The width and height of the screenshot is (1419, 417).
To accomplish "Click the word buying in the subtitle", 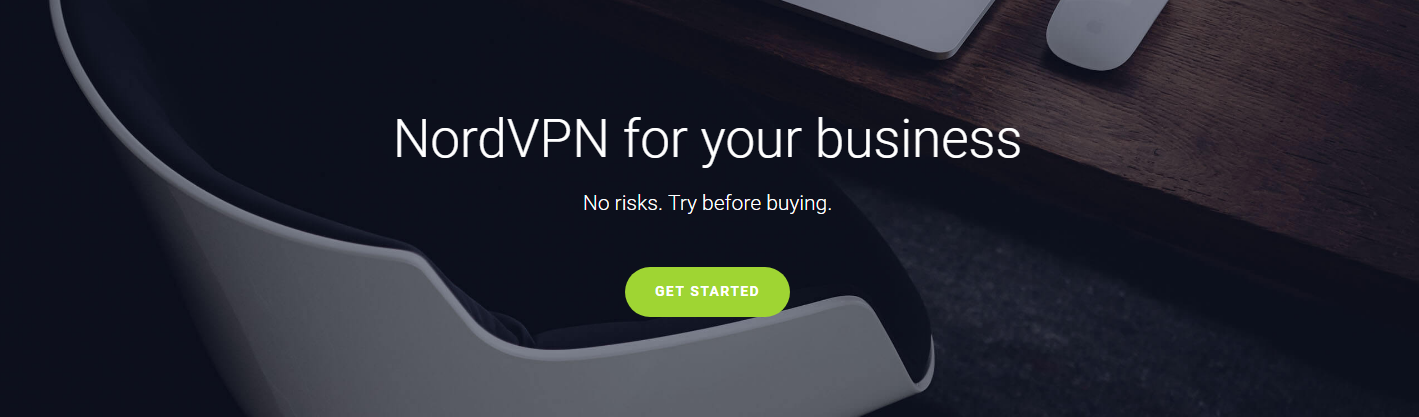I will pos(797,206).
